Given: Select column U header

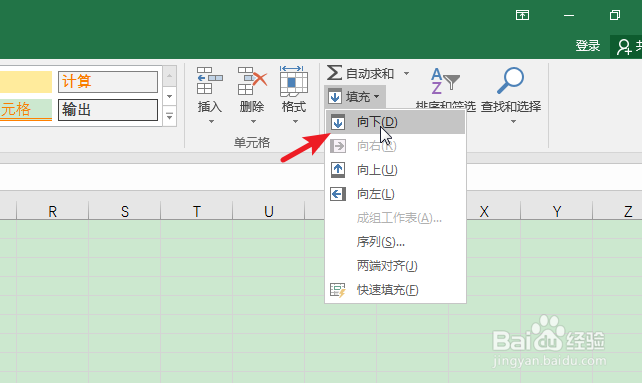Looking at the screenshot, I should (269, 211).
